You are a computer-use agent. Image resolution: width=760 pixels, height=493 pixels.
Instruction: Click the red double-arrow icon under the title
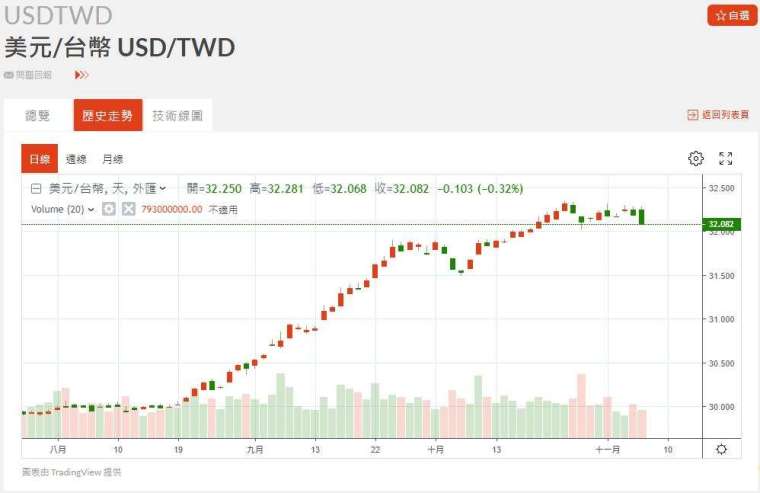point(81,75)
